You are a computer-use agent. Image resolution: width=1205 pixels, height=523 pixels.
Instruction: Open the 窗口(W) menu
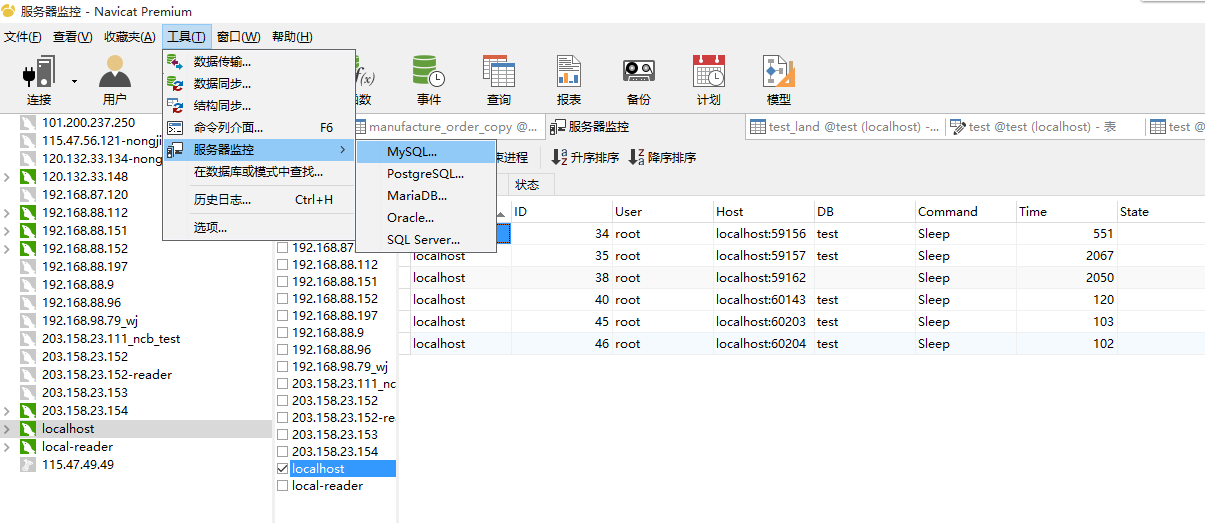click(x=239, y=37)
